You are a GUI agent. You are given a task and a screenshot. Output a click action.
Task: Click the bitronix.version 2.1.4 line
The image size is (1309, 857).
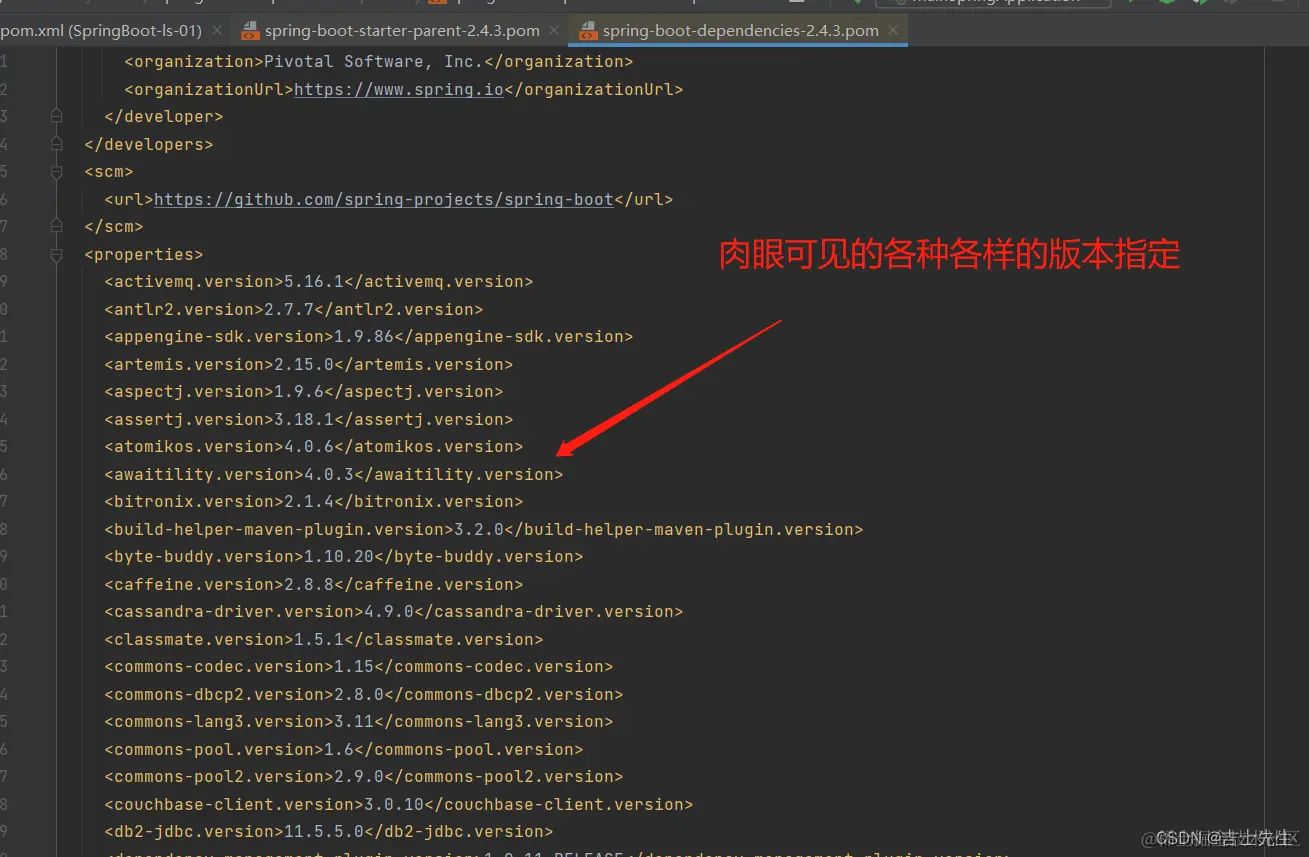(x=313, y=501)
